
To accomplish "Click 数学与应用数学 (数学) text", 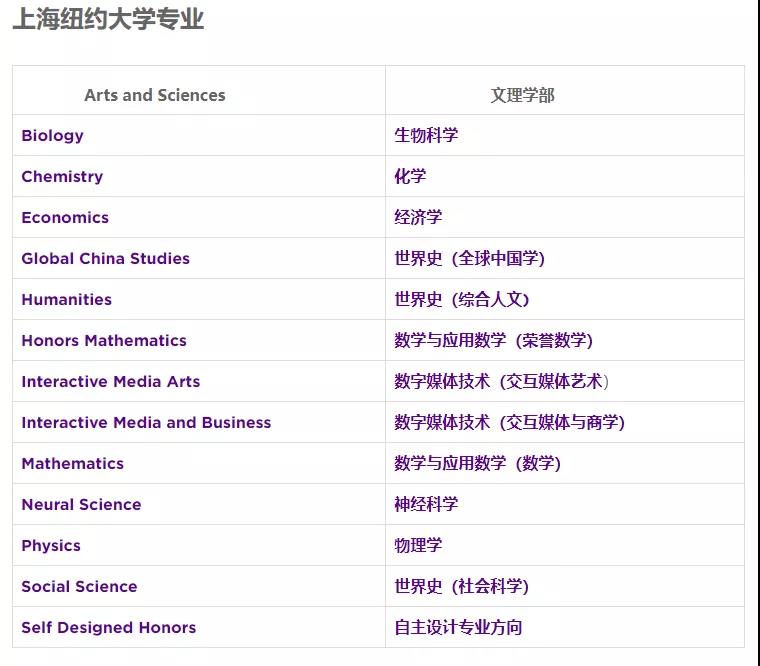I will click(477, 463).
